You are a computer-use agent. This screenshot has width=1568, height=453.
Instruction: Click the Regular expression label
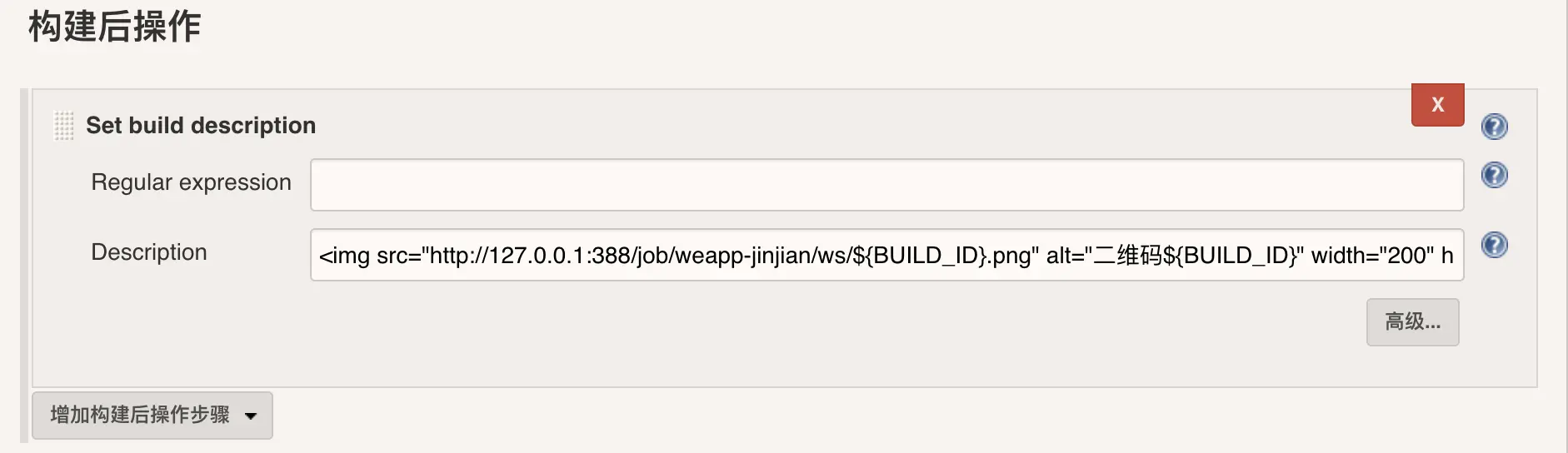191,182
